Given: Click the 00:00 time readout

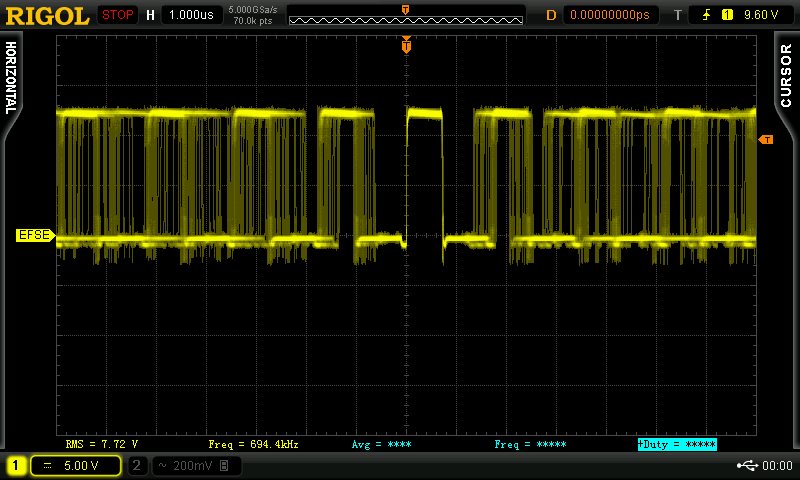Looking at the screenshot, I should point(777,465).
